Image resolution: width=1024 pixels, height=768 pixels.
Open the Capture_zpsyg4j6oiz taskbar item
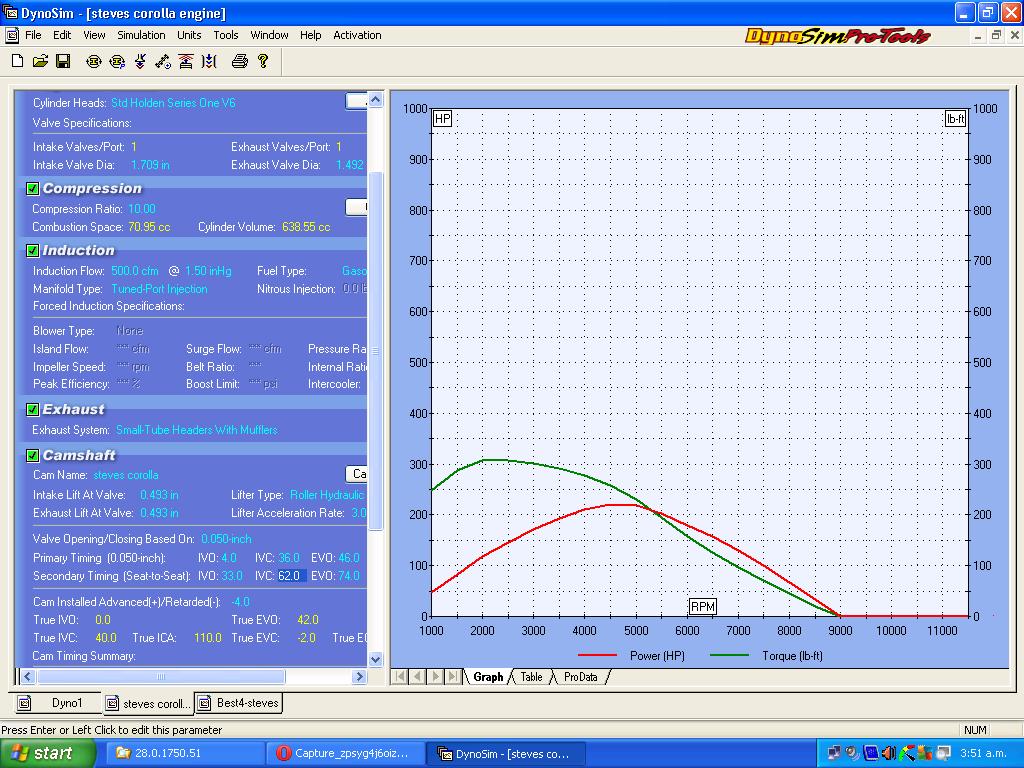[344, 753]
